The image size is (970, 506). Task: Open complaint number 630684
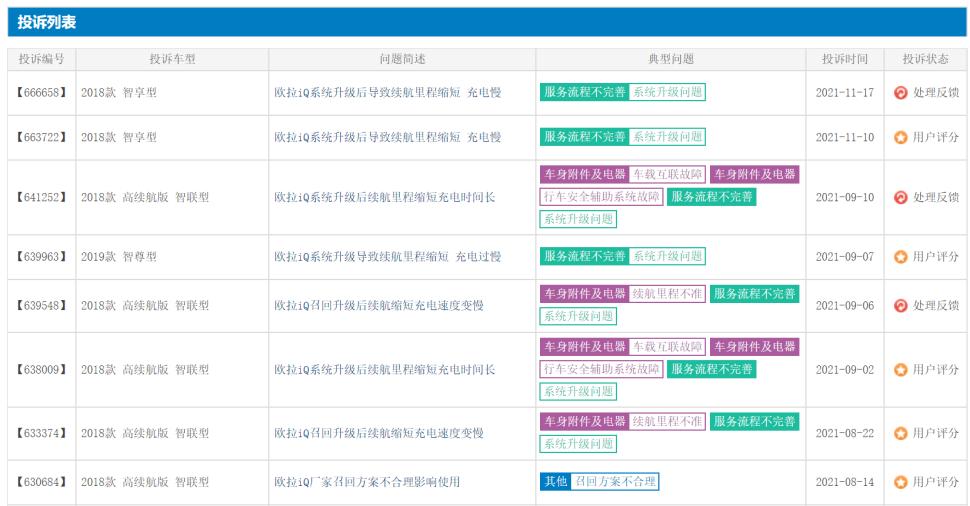pos(41,482)
